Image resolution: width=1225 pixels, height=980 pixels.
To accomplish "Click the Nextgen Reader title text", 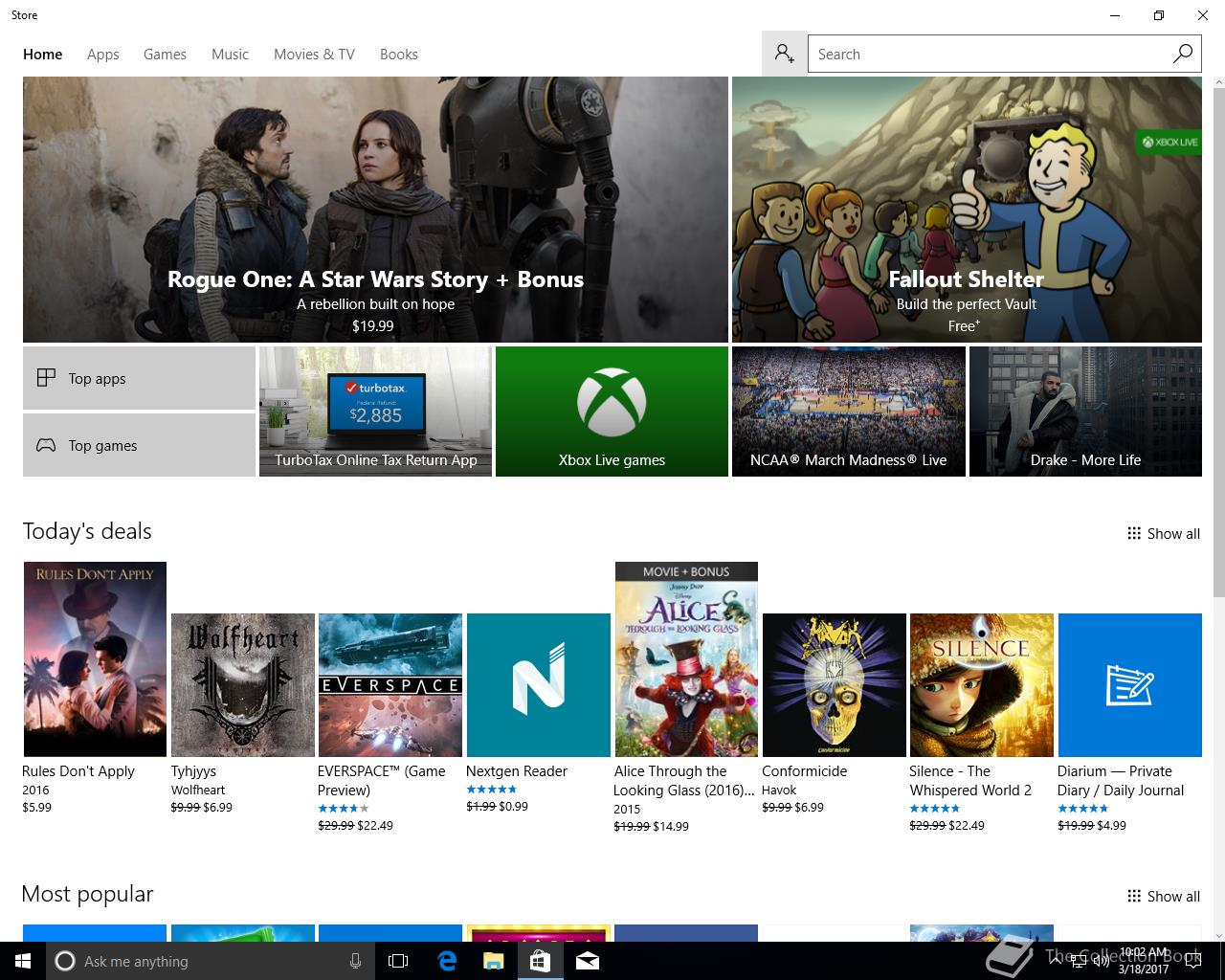I will point(517,771).
